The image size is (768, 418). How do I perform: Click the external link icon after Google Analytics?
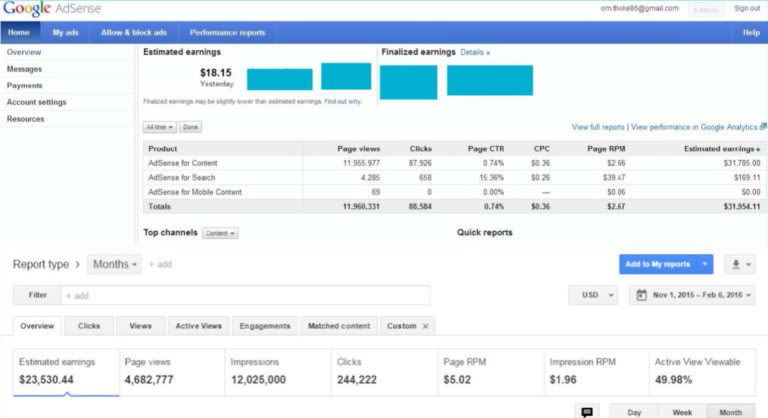point(763,127)
